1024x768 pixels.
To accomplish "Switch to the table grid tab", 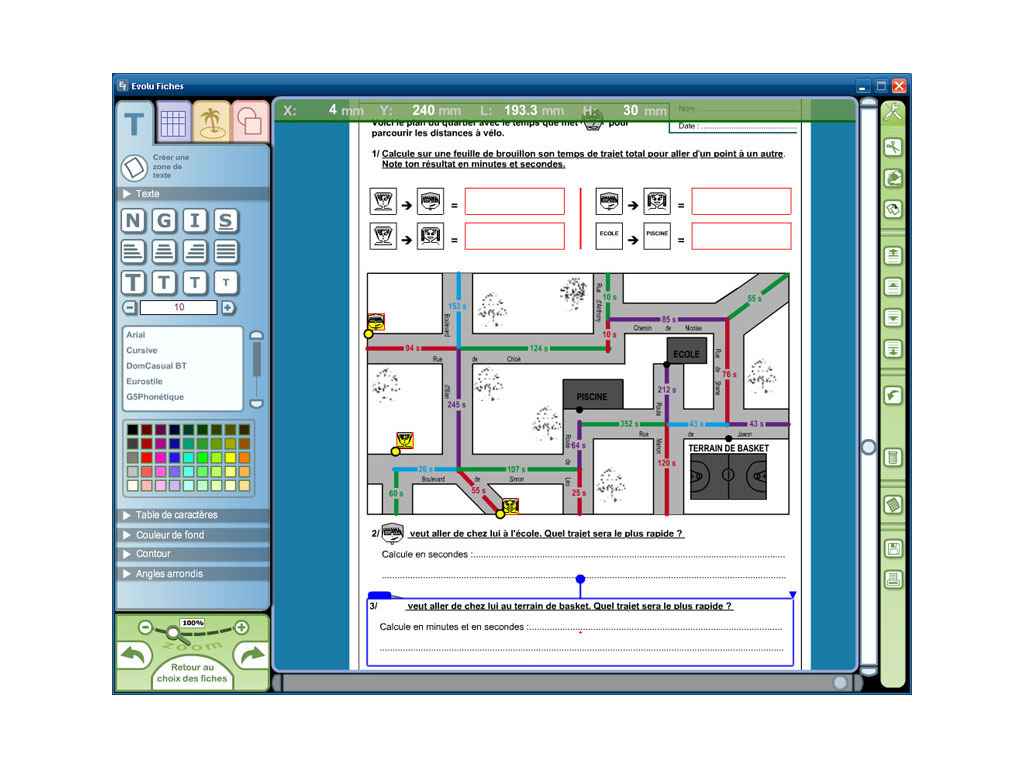I will pyautogui.click(x=173, y=123).
